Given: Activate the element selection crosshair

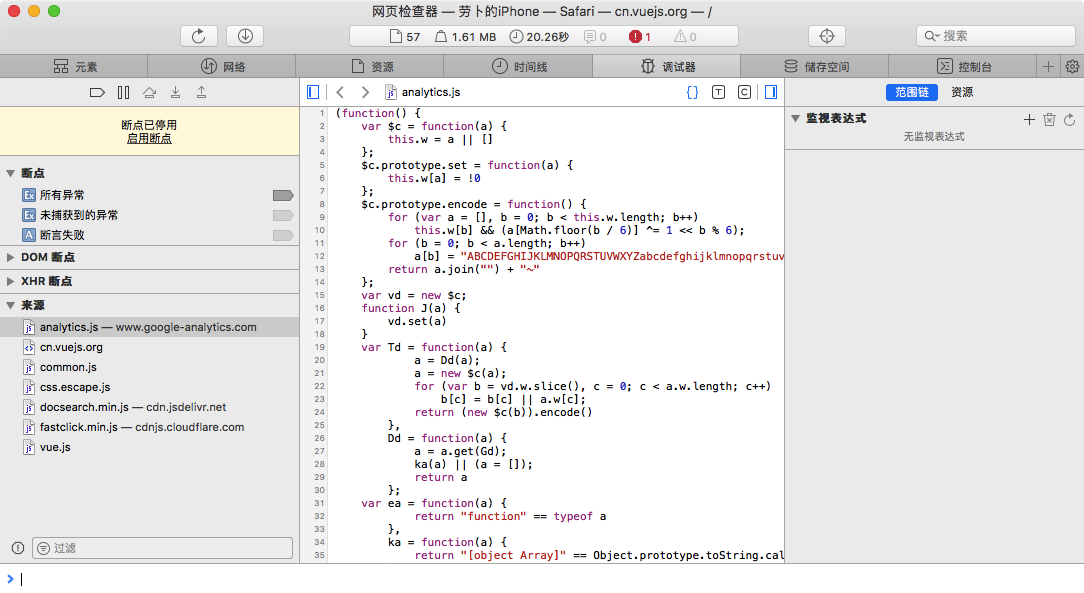Looking at the screenshot, I should click(827, 36).
